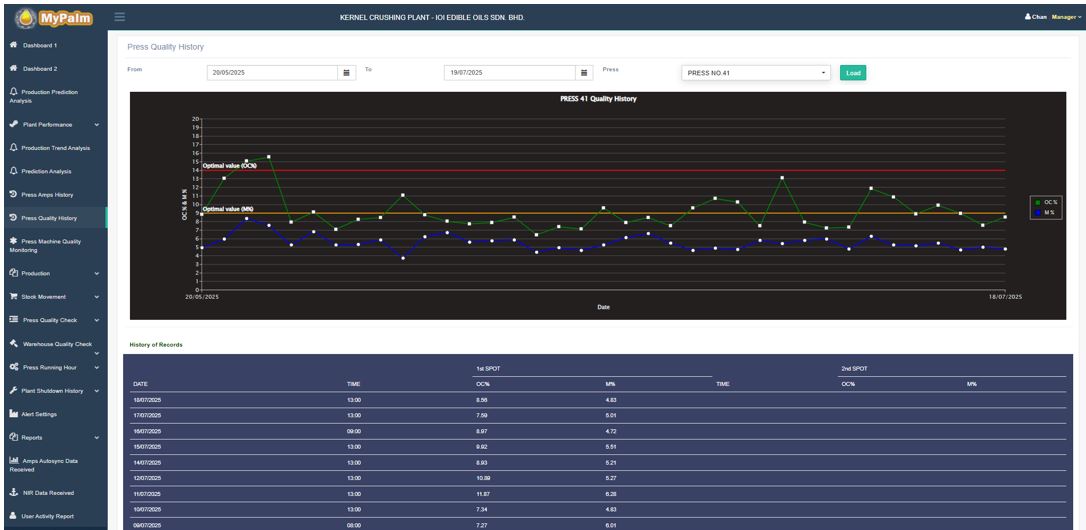Screen dimensions: 1086x530
Task: Open Production Trend Analysis menu item
Action: click(55, 148)
